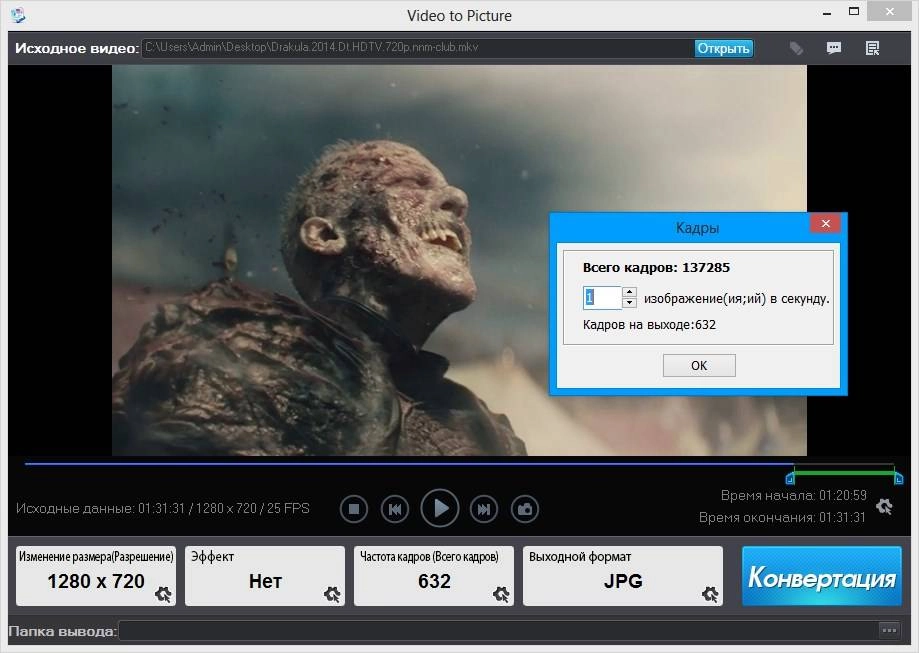The height and width of the screenshot is (653, 919).
Task: Click the Изменение размера 1280 x 720 panel
Action: pos(96,576)
